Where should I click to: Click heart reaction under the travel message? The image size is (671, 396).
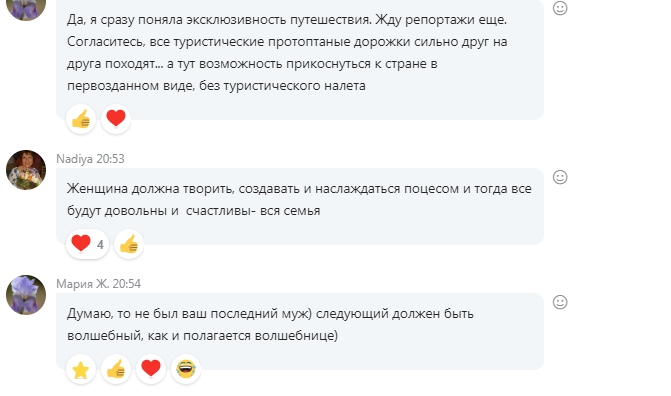(x=116, y=119)
